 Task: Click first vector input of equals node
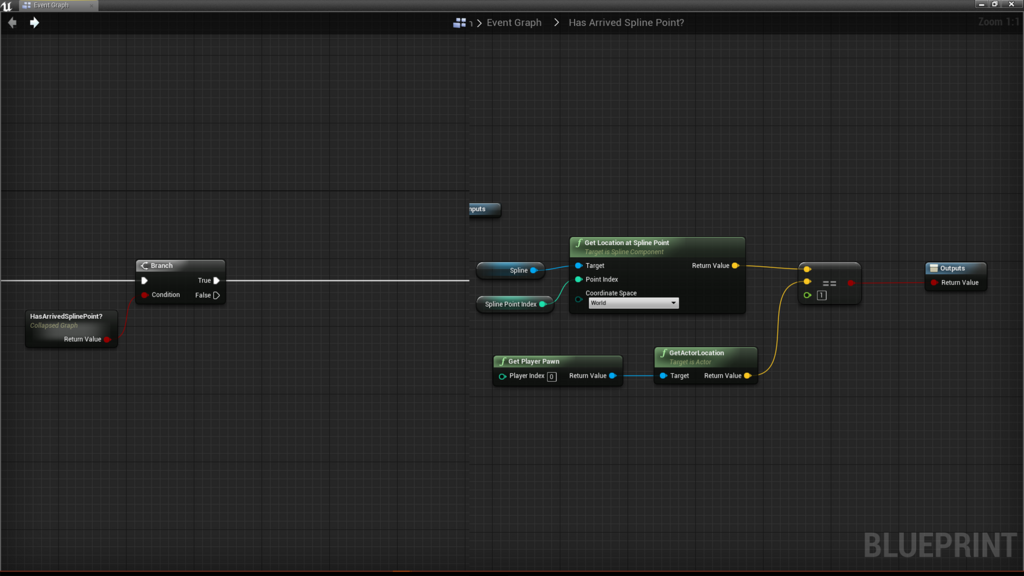coord(807,269)
